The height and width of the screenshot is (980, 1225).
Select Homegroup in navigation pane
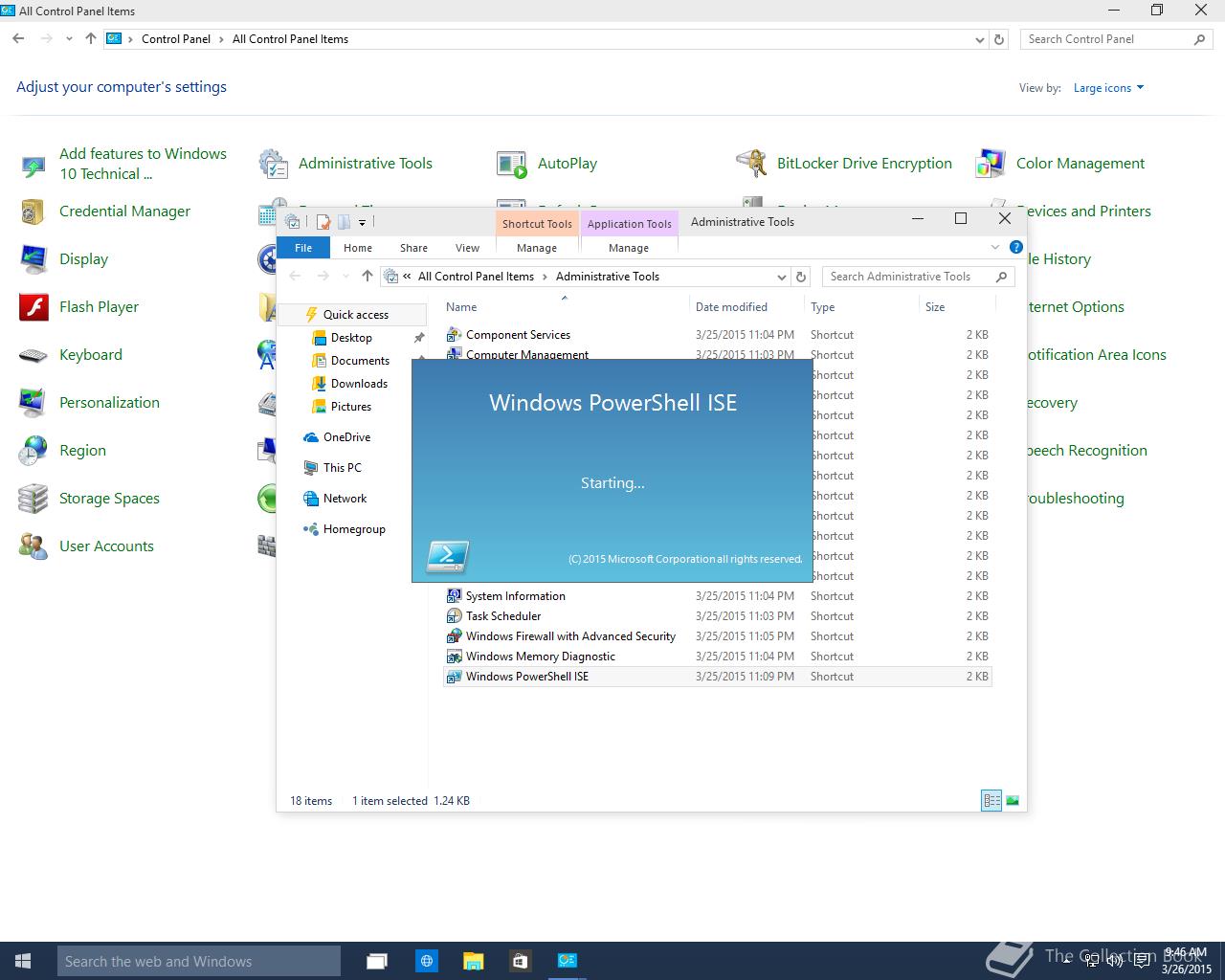354,529
